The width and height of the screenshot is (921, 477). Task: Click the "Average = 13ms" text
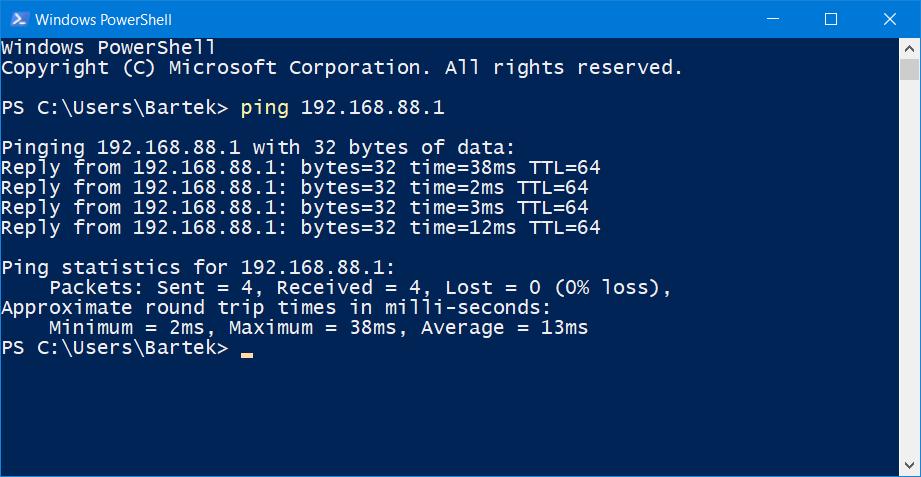(504, 328)
